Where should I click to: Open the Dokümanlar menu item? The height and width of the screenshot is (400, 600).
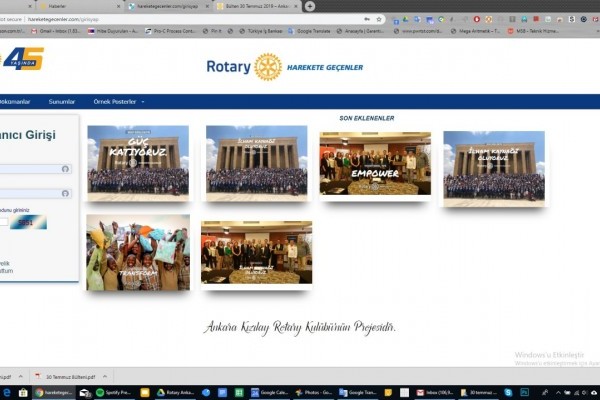15,102
